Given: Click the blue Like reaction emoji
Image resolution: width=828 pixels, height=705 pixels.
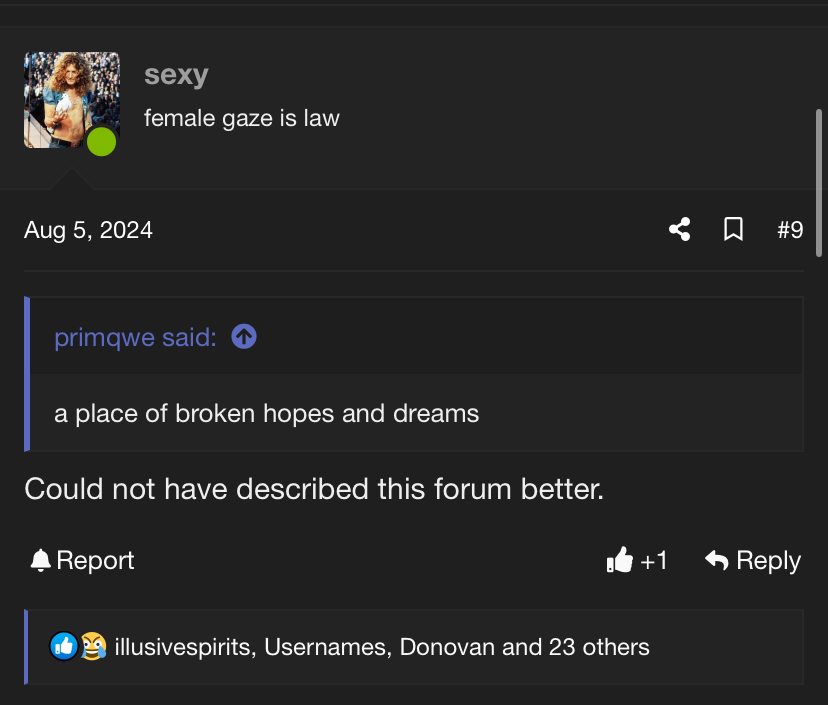Looking at the screenshot, I should 64,646.
